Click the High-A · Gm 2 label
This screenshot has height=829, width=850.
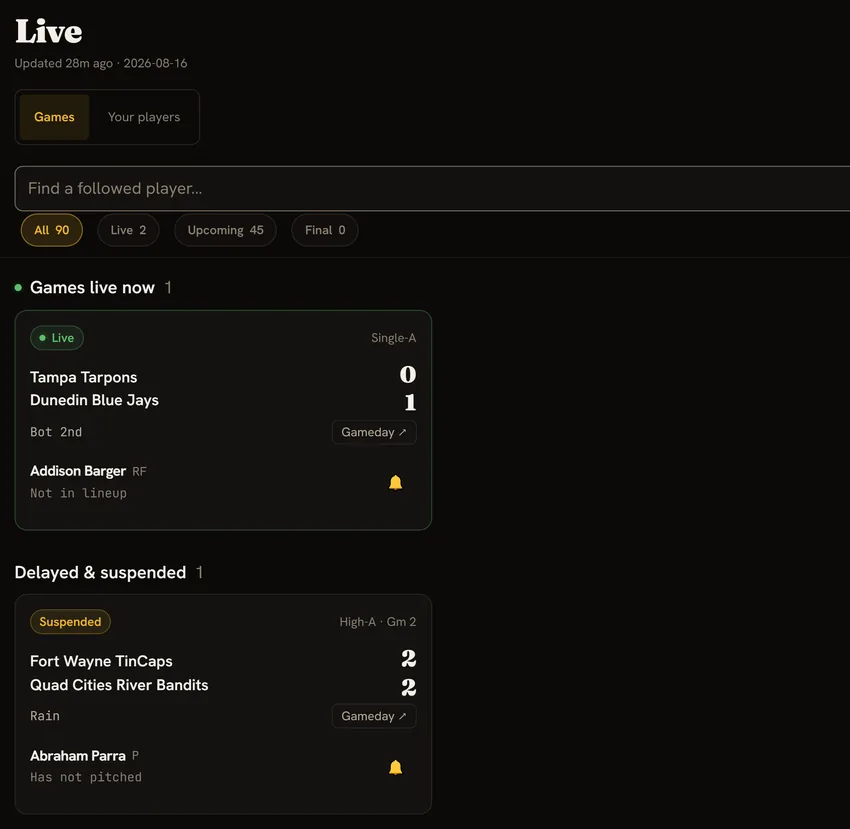pos(378,621)
